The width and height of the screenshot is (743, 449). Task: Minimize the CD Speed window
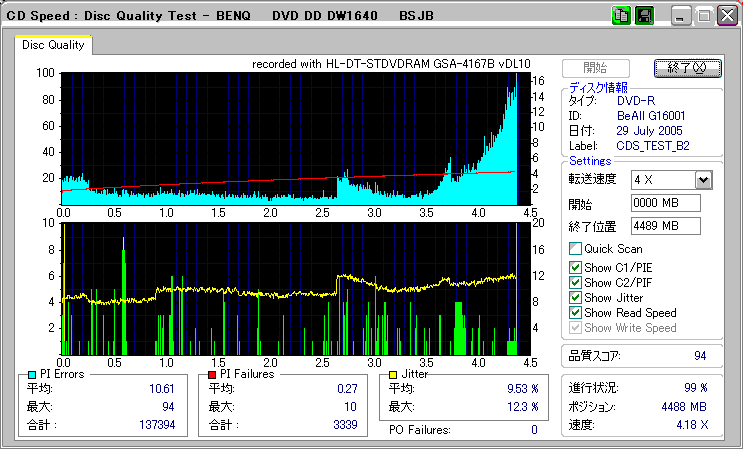(681, 17)
